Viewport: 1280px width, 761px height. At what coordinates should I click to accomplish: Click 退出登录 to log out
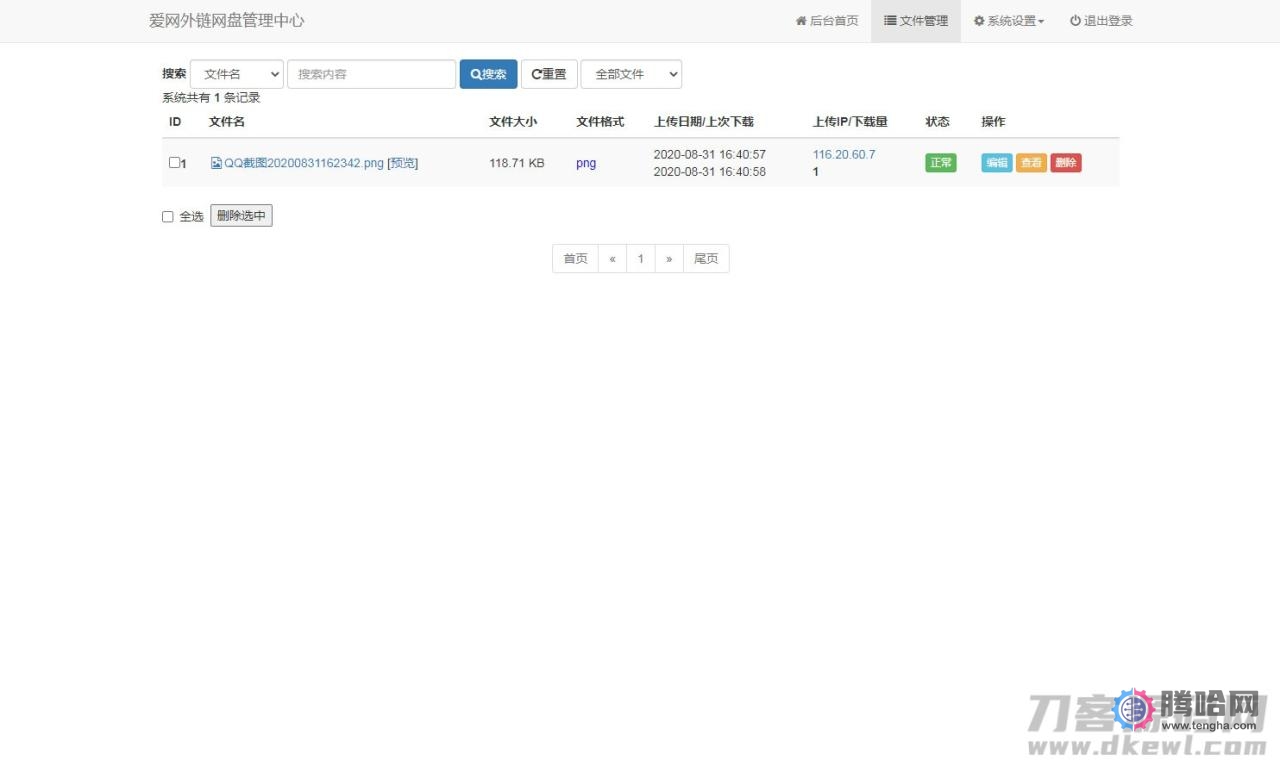pyautogui.click(x=1101, y=21)
